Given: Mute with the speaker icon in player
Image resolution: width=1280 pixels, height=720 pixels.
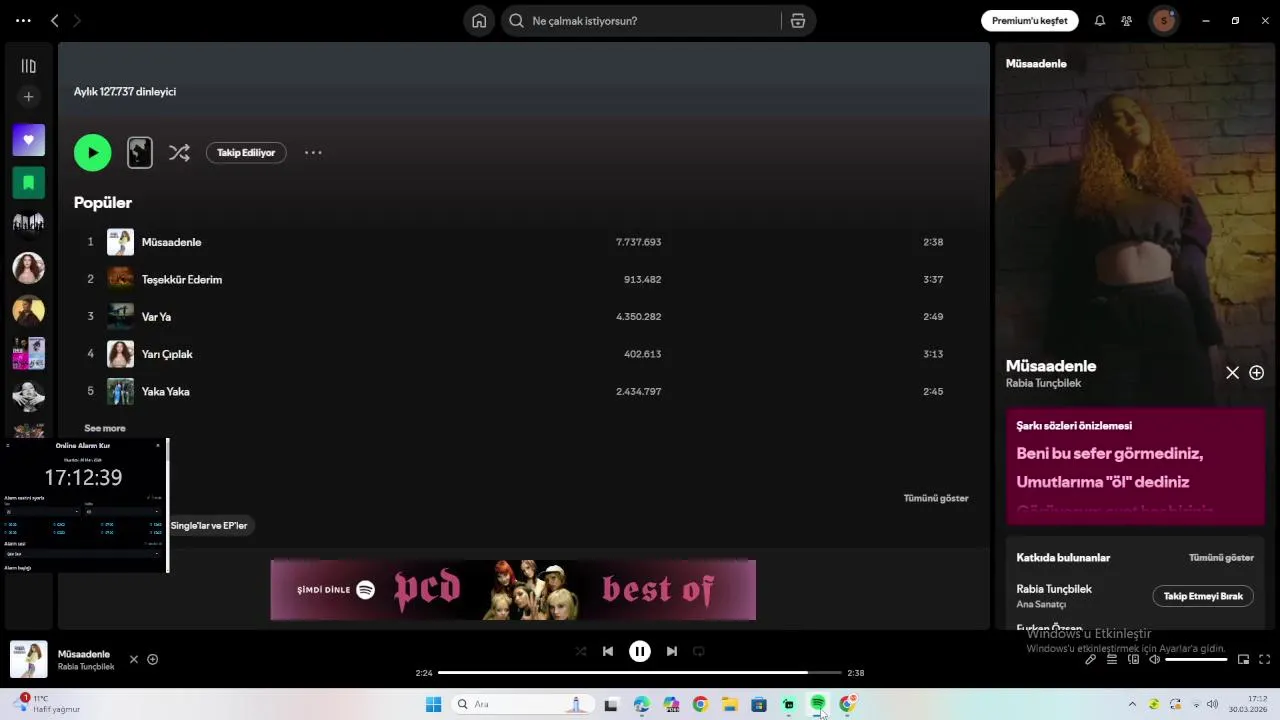Looking at the screenshot, I should pos(1155,660).
